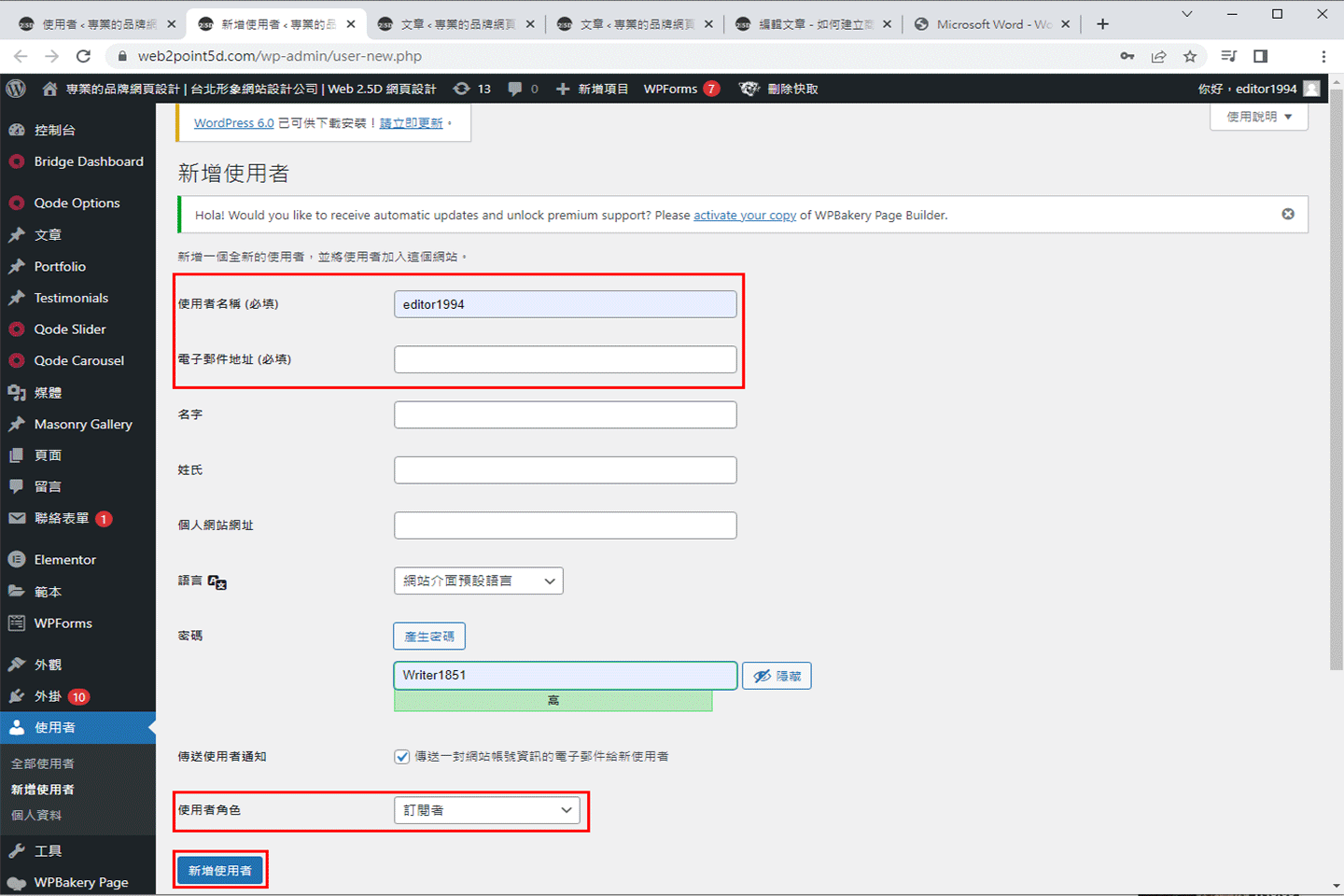Screen dimensions: 1344x896
Task: Uncheck the send user notification checkbox
Action: (402, 757)
